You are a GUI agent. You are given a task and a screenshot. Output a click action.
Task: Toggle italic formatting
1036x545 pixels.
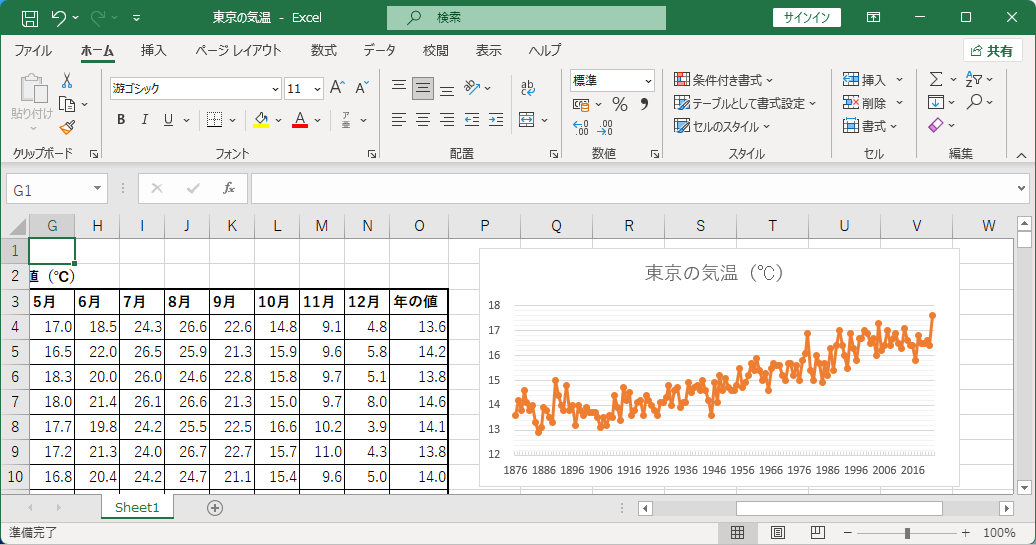click(145, 120)
